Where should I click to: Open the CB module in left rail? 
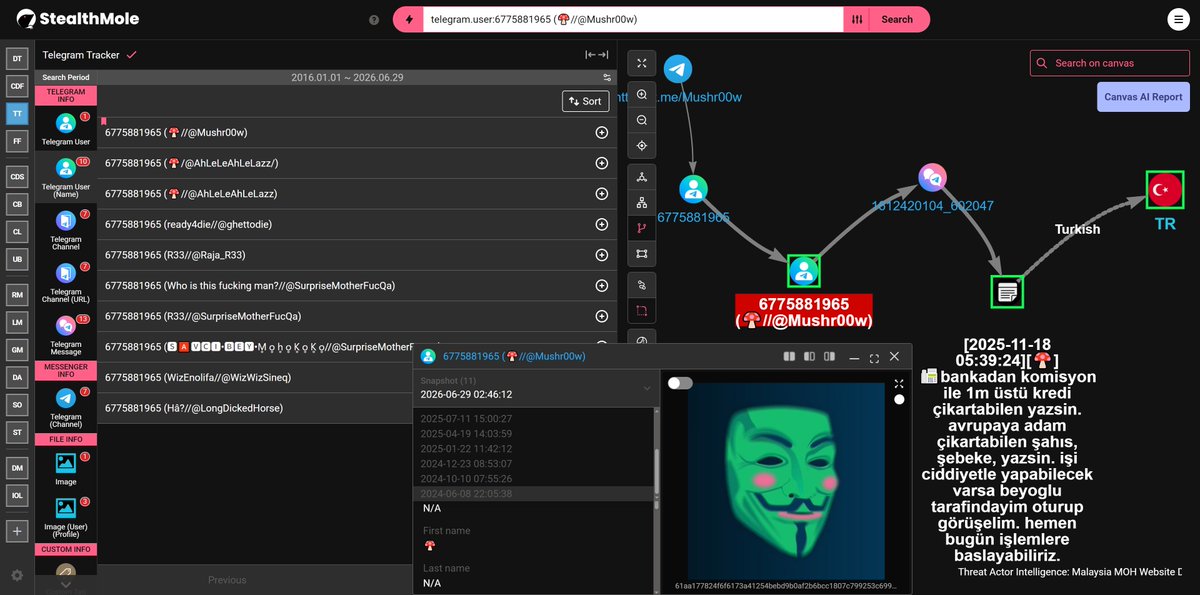tap(16, 204)
